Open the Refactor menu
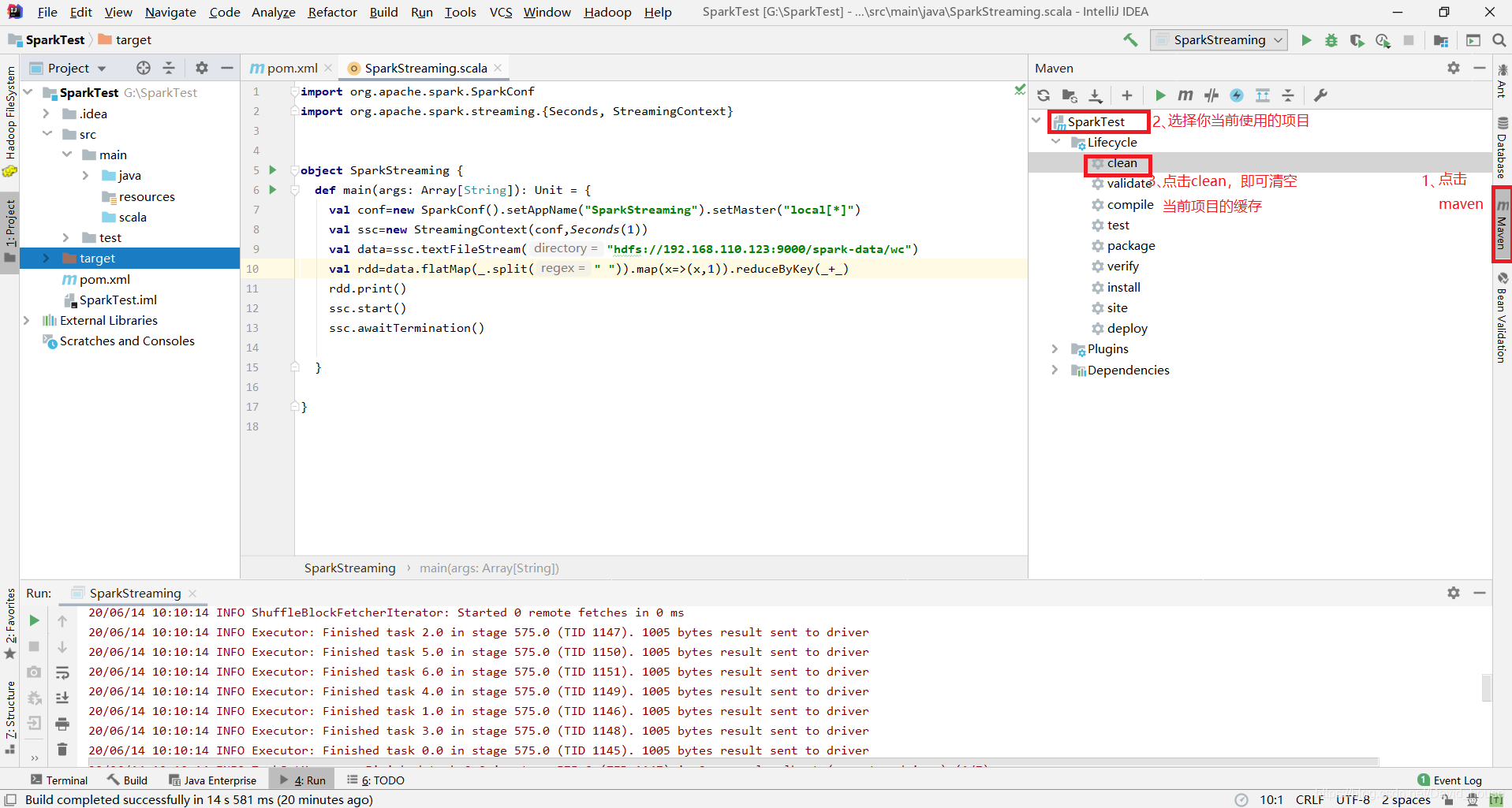This screenshot has width=1512, height=808. (332, 12)
